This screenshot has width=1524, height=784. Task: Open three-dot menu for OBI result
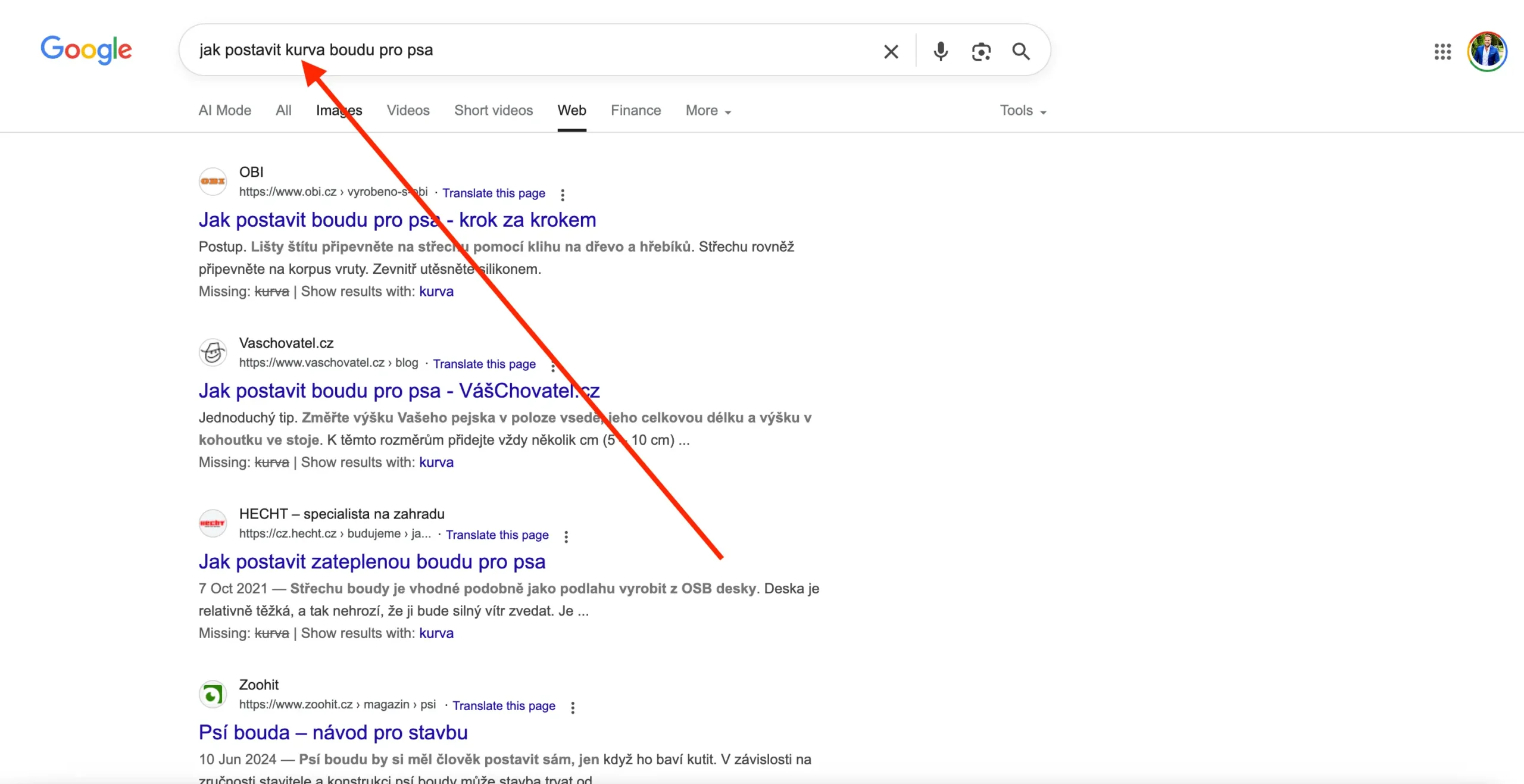pos(563,195)
